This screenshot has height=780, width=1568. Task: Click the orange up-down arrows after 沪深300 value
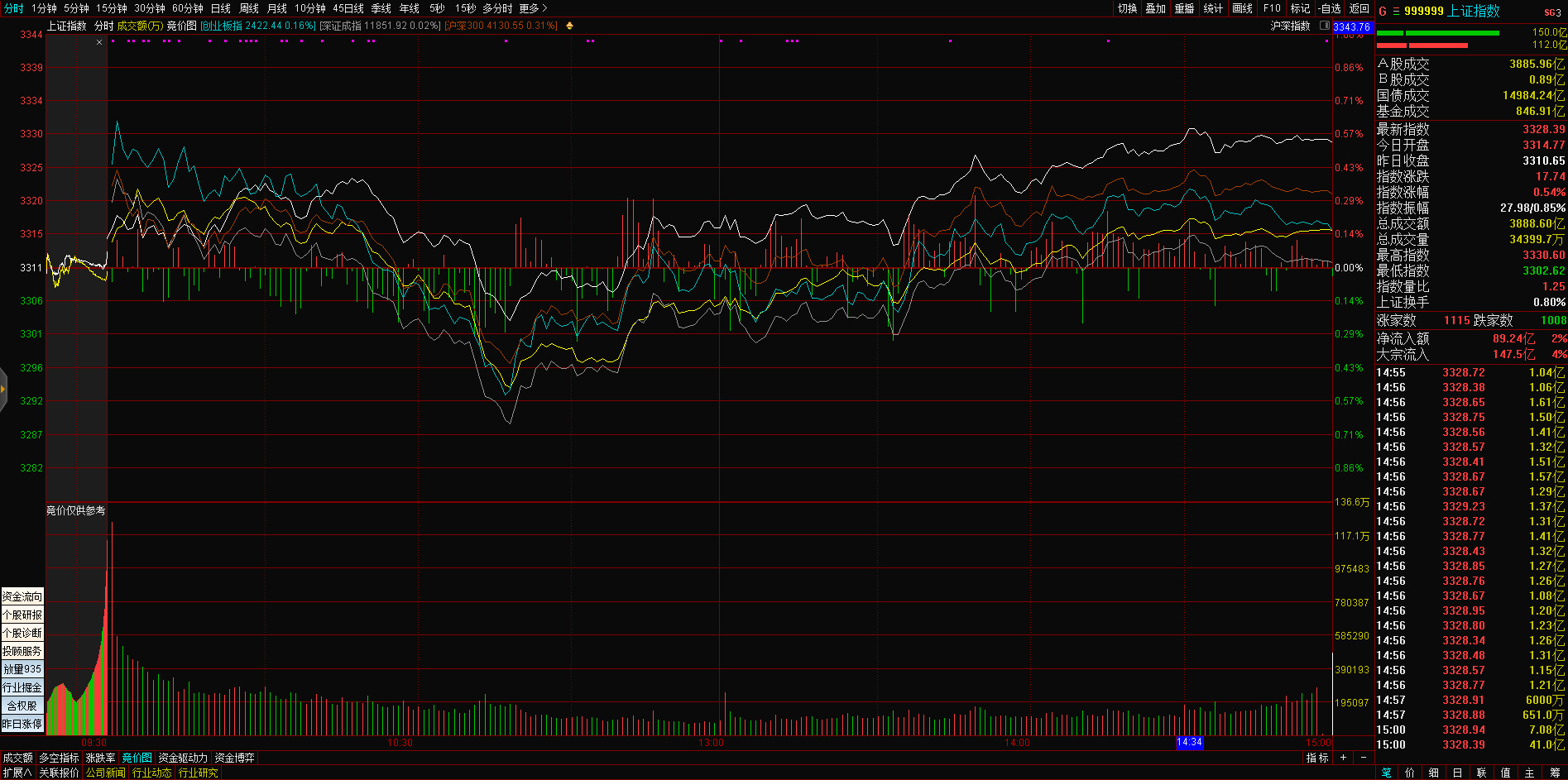click(x=569, y=26)
